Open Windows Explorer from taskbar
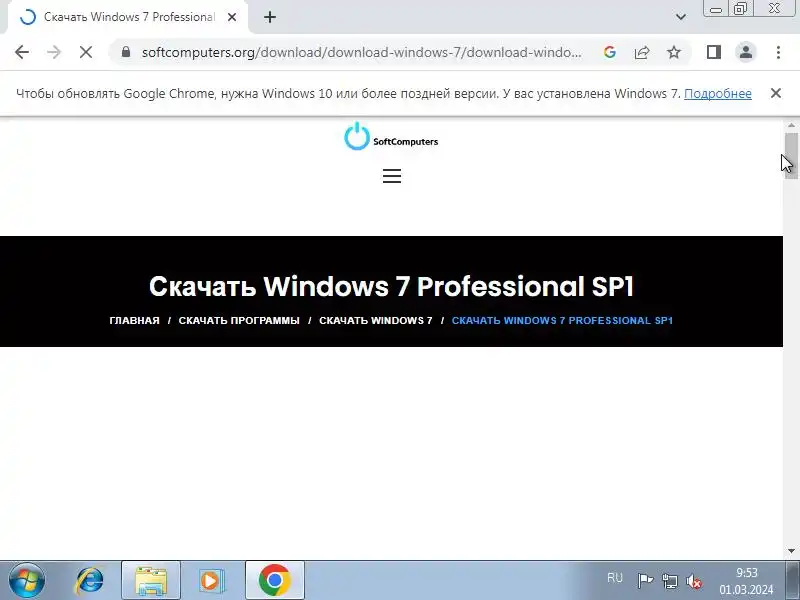 tap(151, 581)
